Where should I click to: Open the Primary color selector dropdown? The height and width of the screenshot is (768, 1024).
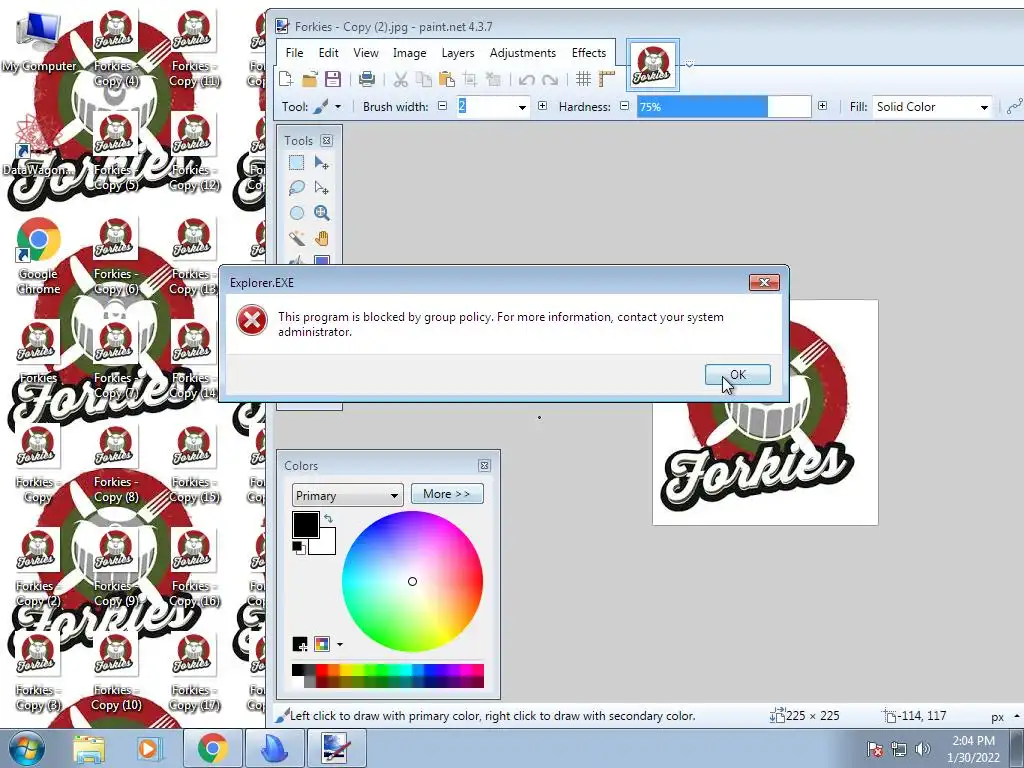pyautogui.click(x=347, y=495)
